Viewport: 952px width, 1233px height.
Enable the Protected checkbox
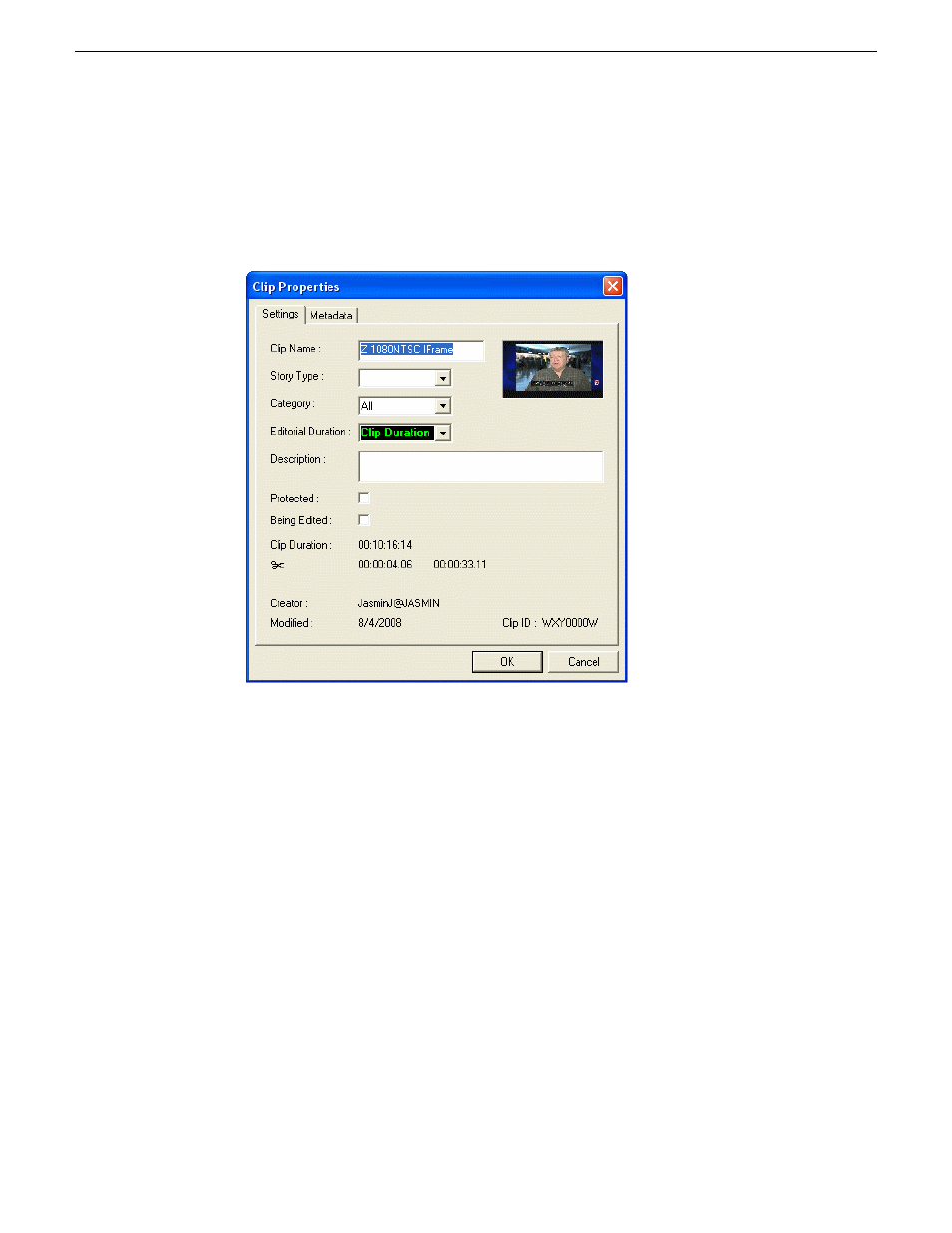pos(364,498)
